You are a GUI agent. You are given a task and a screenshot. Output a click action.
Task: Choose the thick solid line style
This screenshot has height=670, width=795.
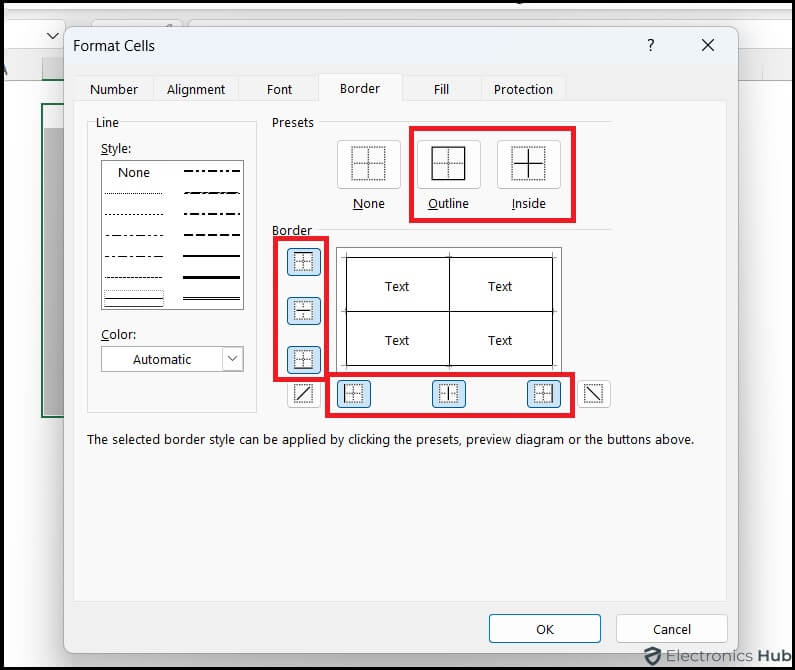[211, 277]
